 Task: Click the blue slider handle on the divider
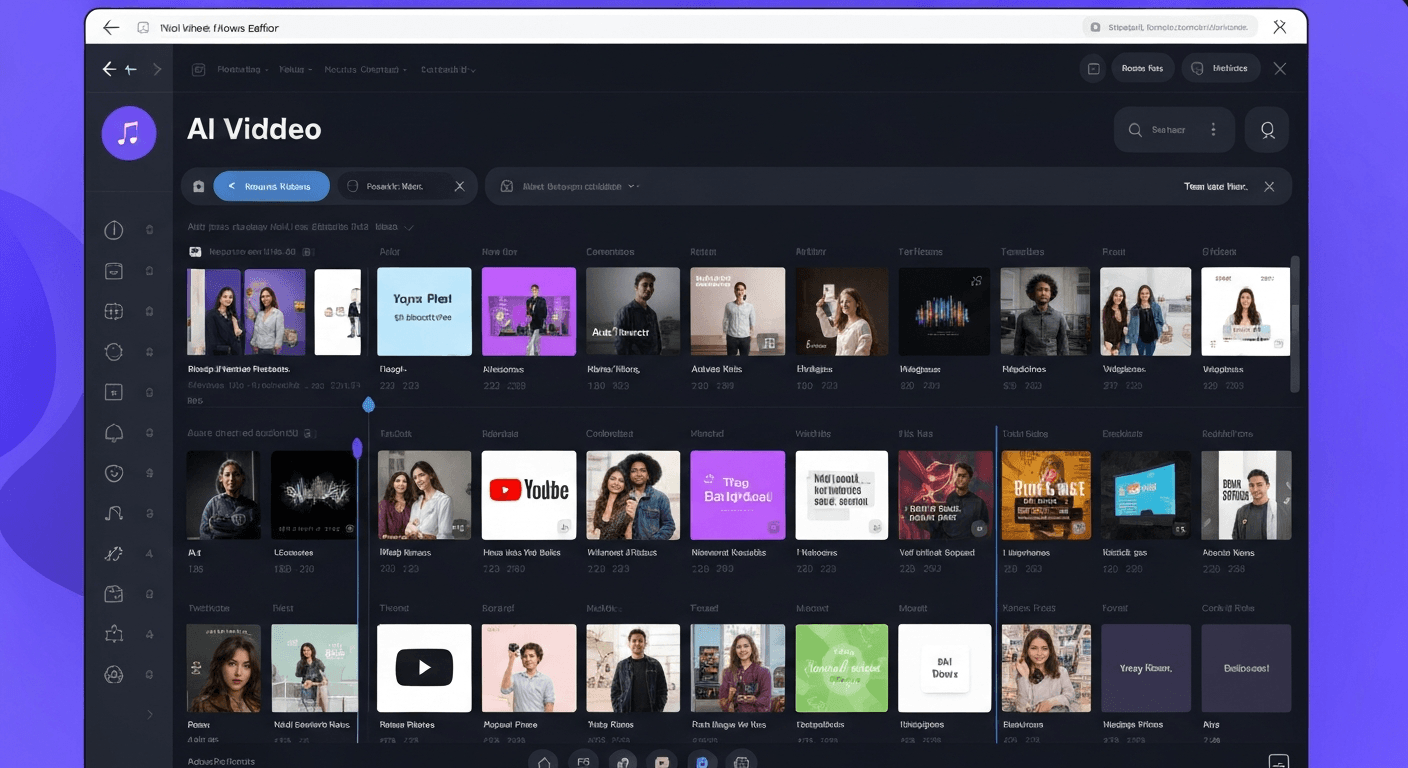click(x=369, y=405)
